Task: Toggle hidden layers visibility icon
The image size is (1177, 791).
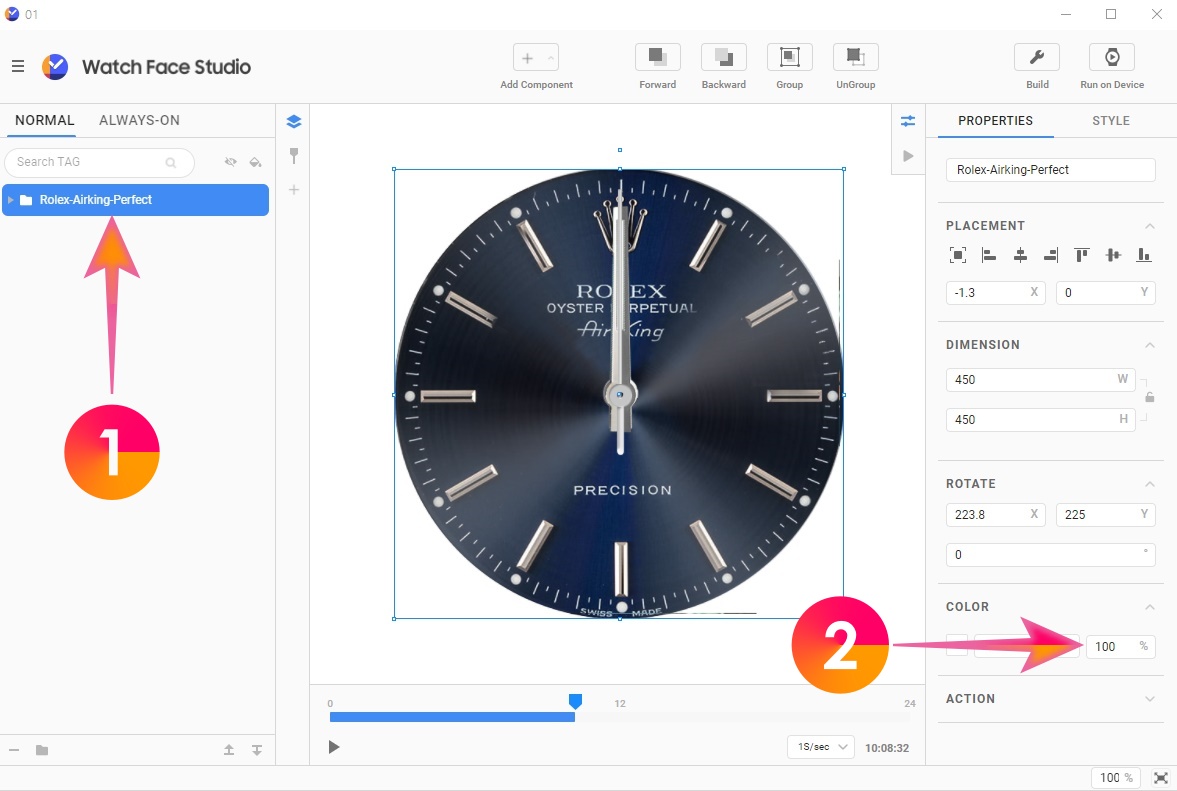Action: click(230, 162)
